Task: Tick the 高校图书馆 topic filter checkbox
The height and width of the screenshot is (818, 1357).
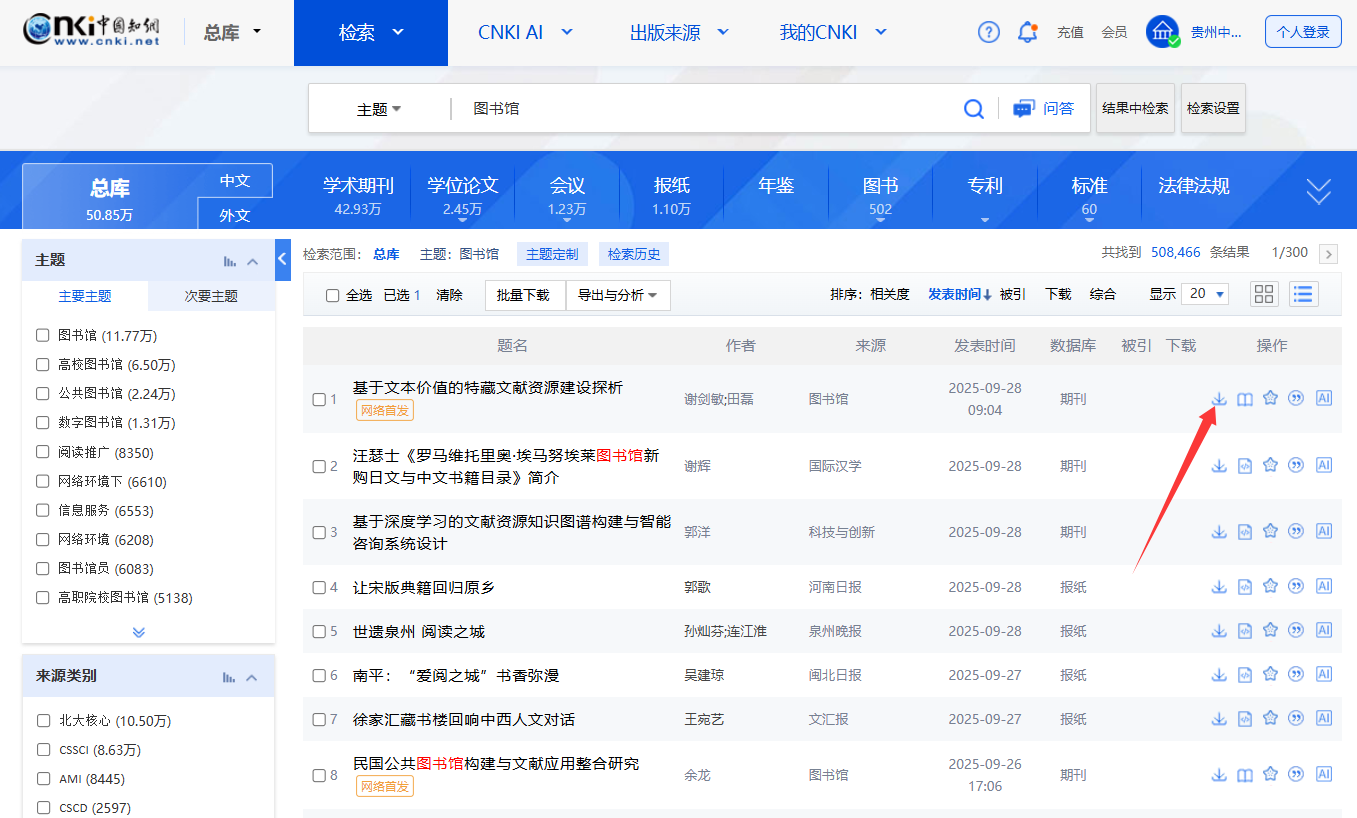Action: tap(43, 365)
